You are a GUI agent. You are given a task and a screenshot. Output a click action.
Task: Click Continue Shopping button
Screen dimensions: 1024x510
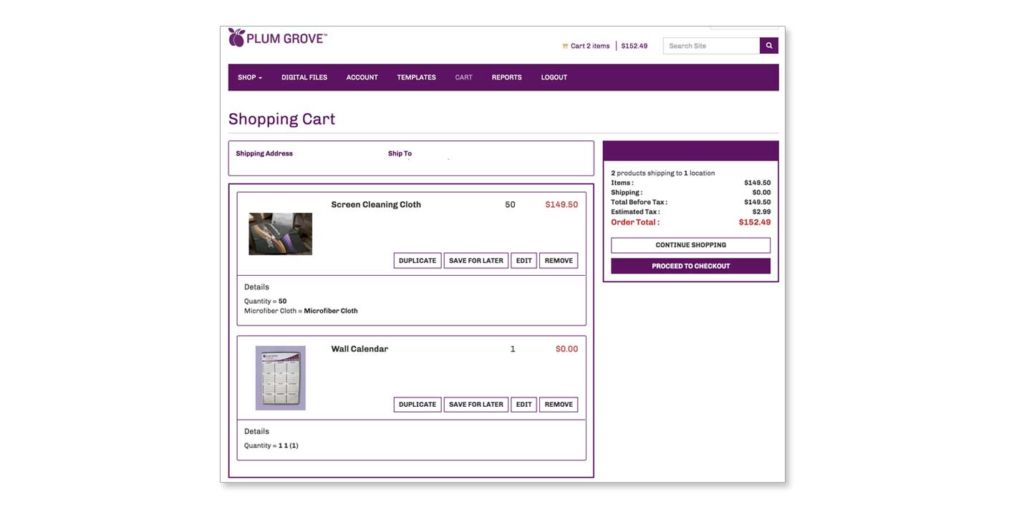[690, 246]
